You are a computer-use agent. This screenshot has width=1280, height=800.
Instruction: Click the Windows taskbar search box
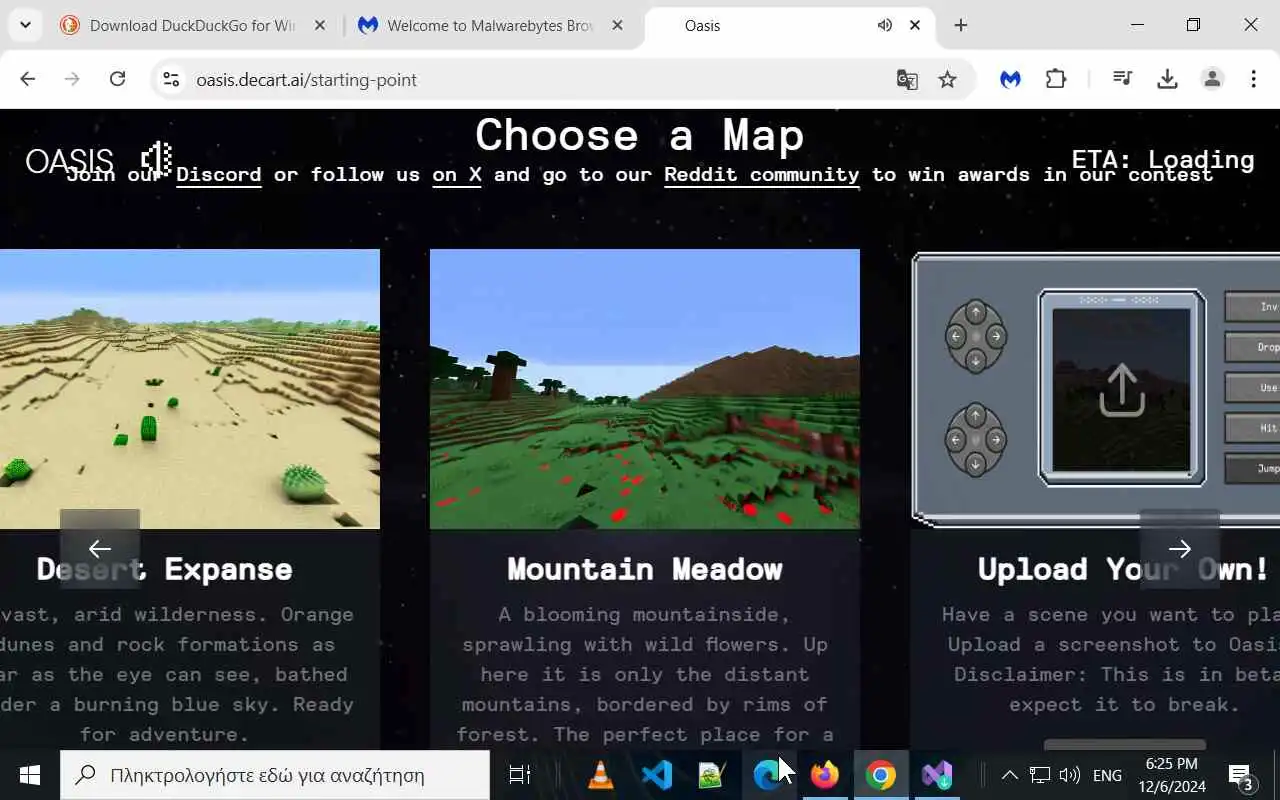pos(275,775)
